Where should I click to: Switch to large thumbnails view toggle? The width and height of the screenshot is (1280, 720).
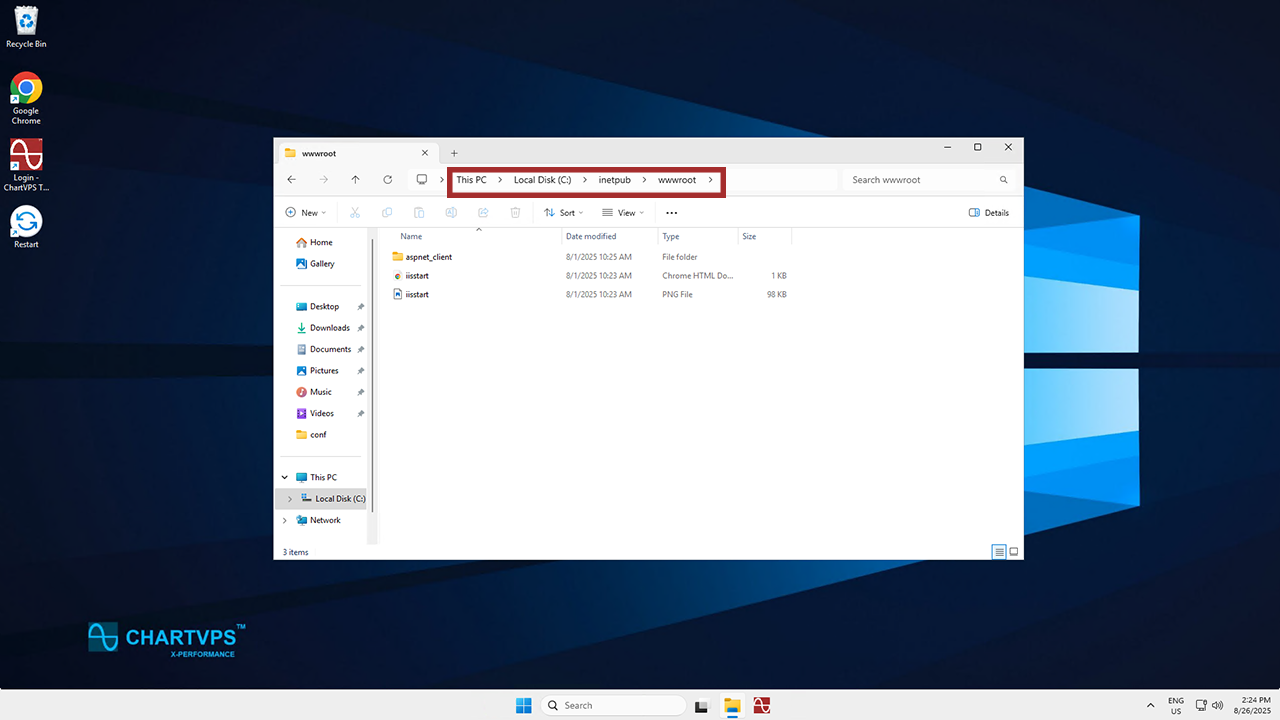tap(1013, 552)
